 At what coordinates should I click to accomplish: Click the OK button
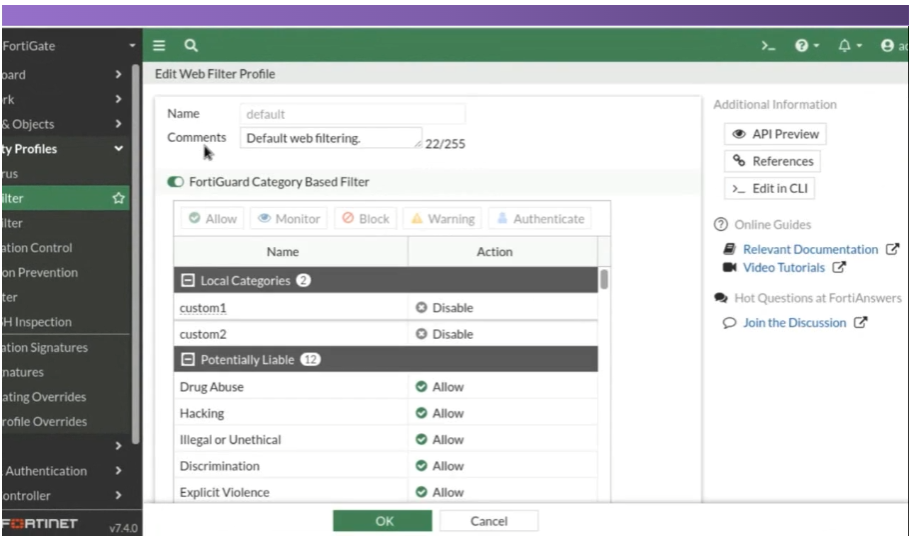383,522
